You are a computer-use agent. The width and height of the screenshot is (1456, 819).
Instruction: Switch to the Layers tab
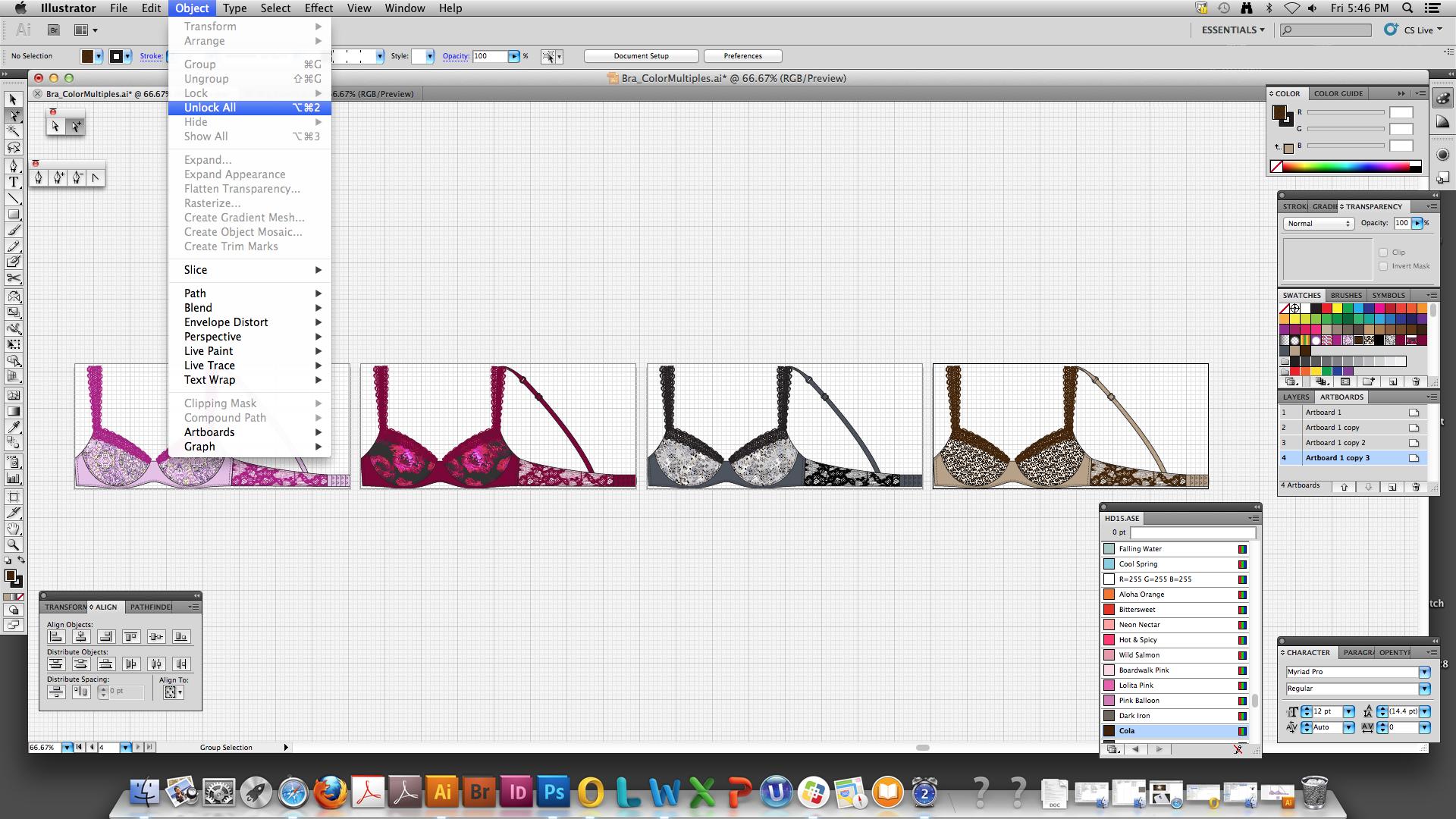pos(1295,397)
